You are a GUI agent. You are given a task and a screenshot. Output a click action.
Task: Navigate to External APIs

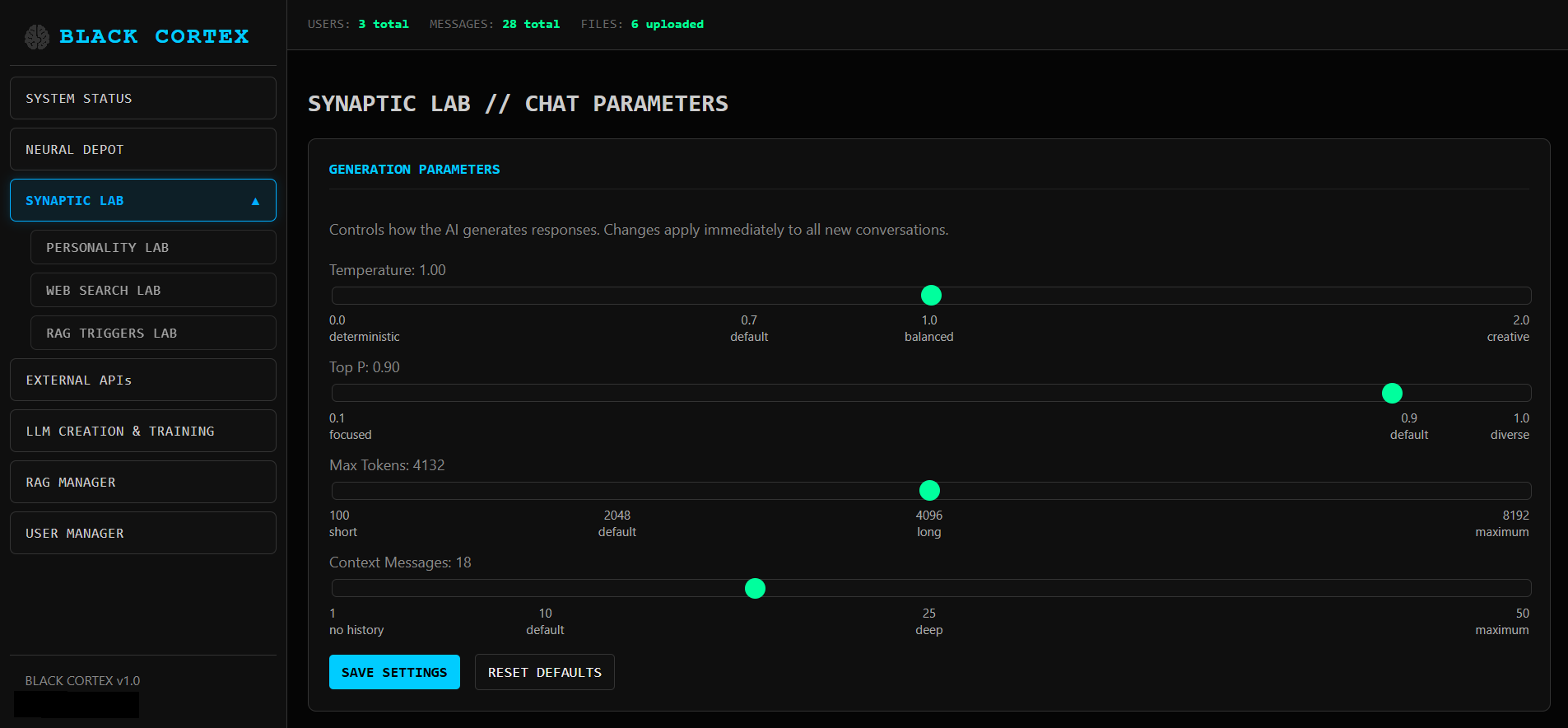142,380
